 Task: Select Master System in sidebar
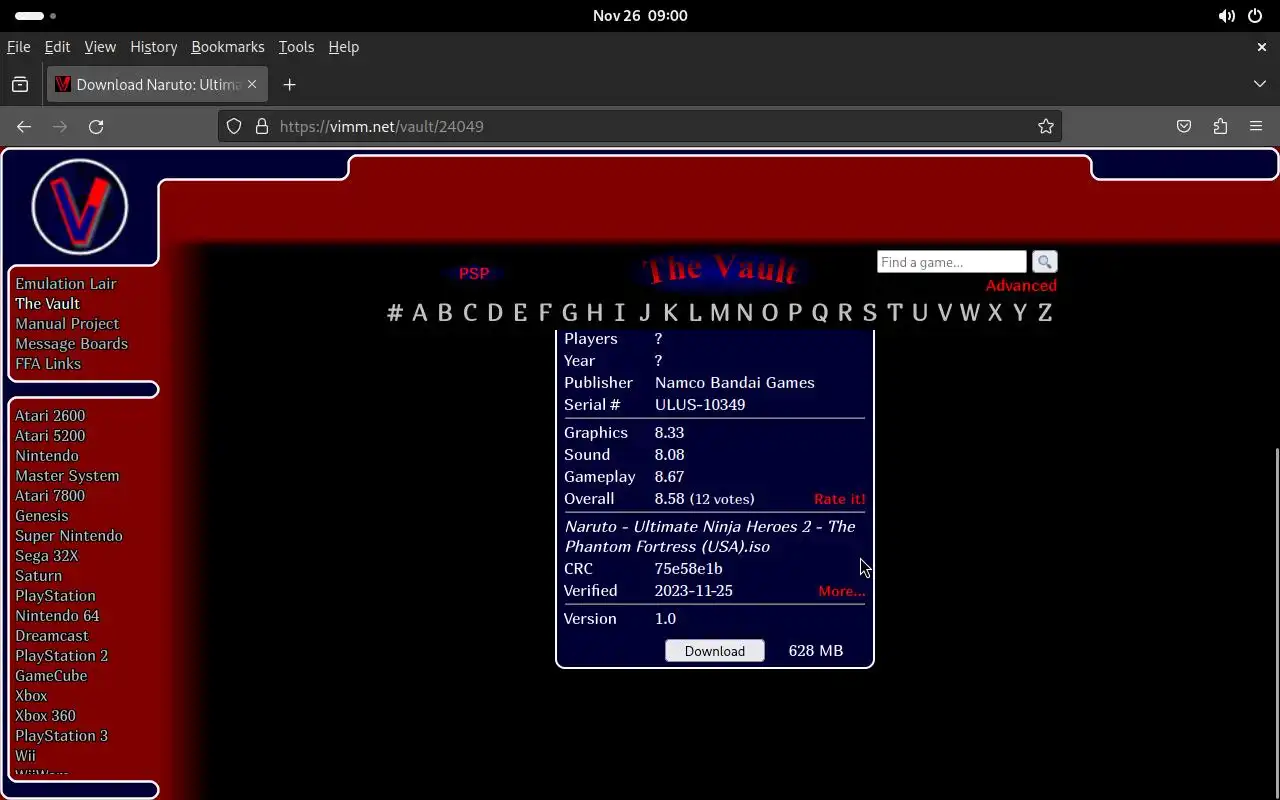[67, 476]
